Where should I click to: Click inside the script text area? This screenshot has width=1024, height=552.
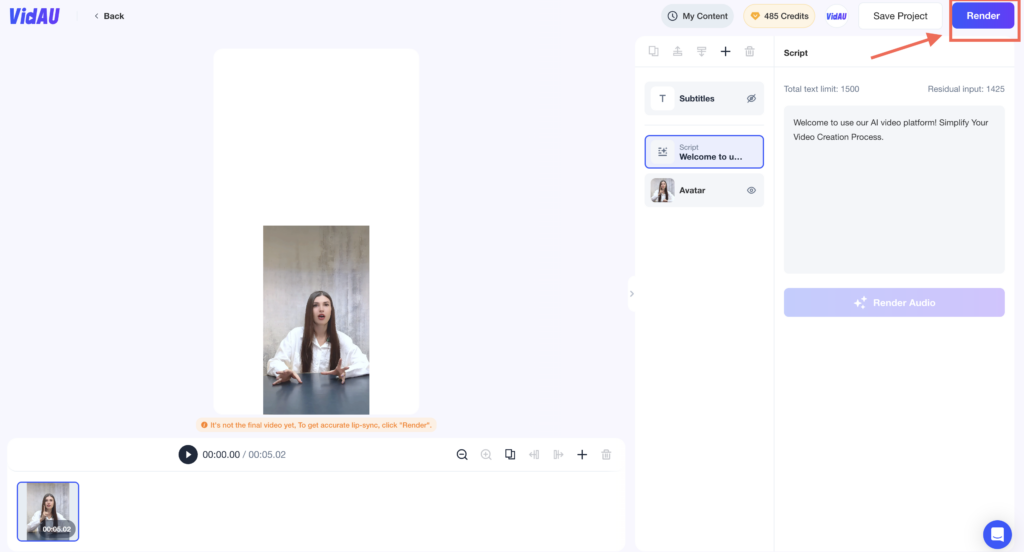pos(894,189)
